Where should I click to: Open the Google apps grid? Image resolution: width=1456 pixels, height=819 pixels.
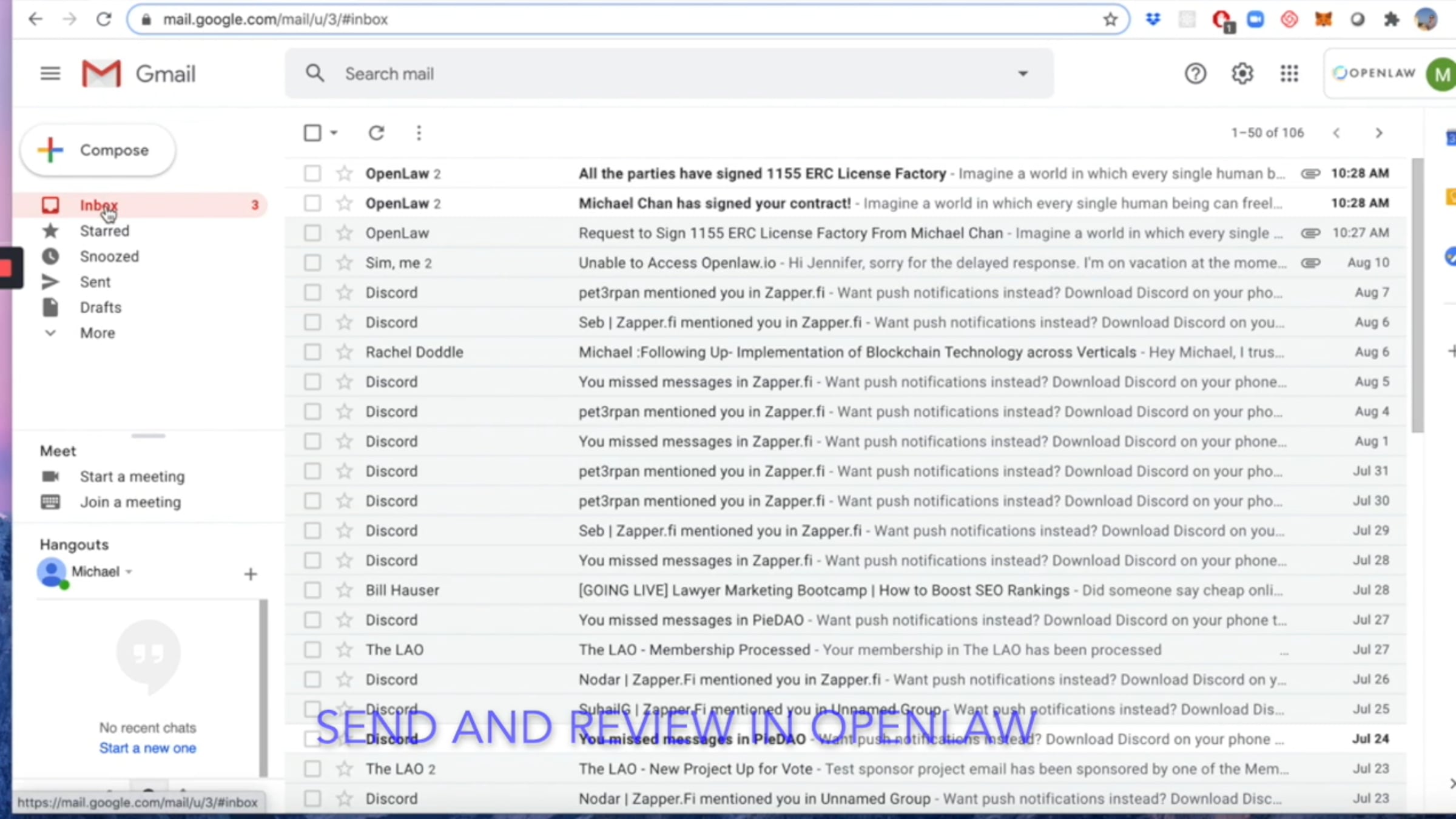tap(1289, 74)
